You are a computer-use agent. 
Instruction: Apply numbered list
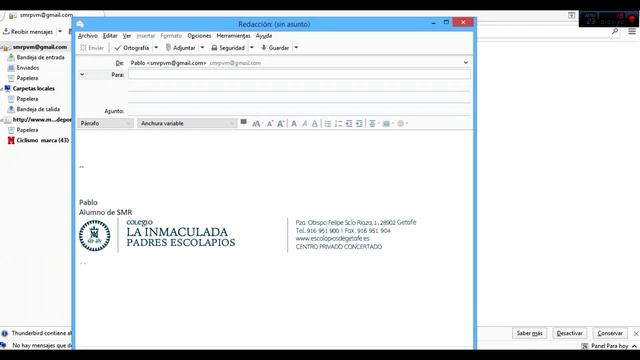click(x=338, y=124)
